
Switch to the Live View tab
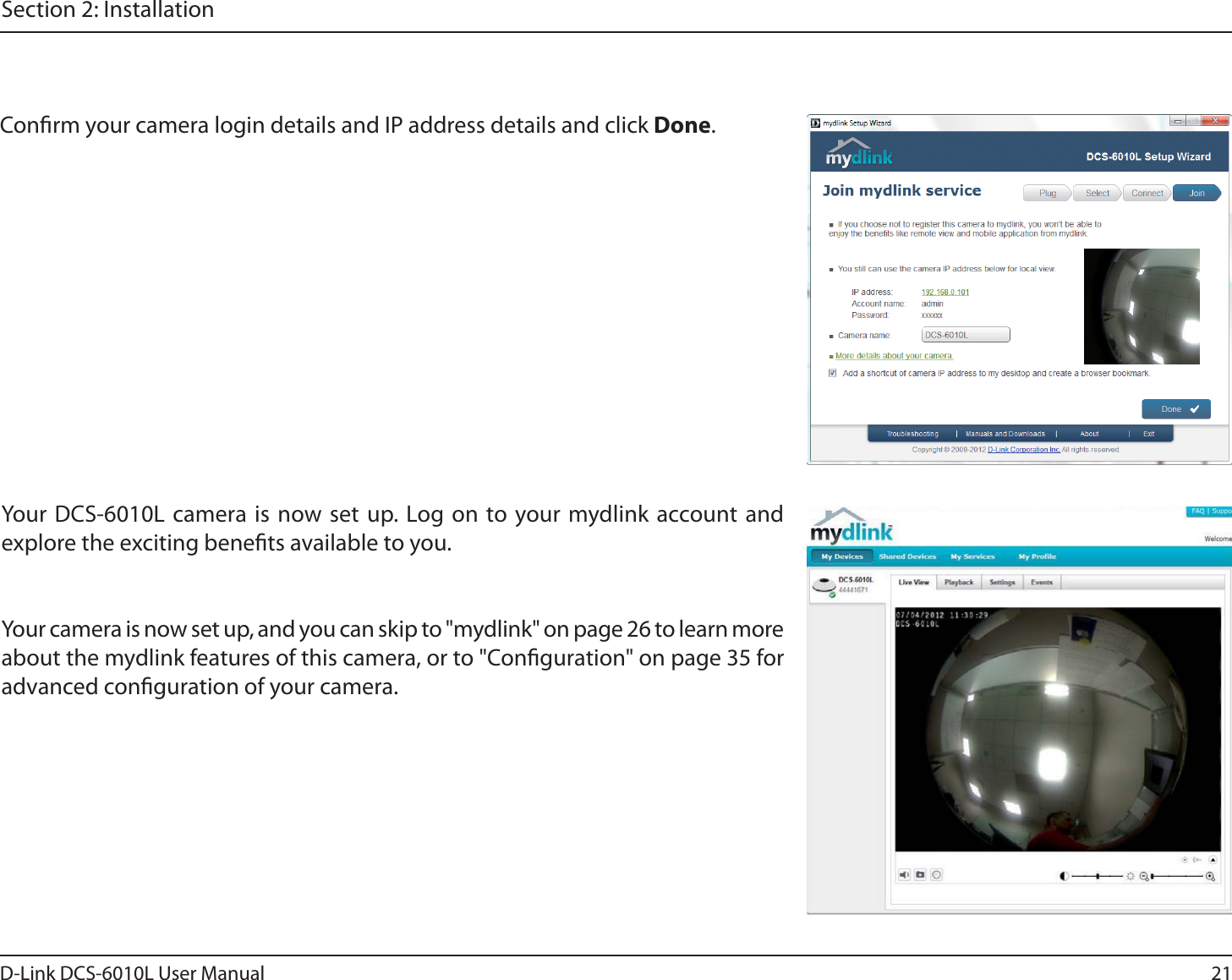[x=913, y=583]
